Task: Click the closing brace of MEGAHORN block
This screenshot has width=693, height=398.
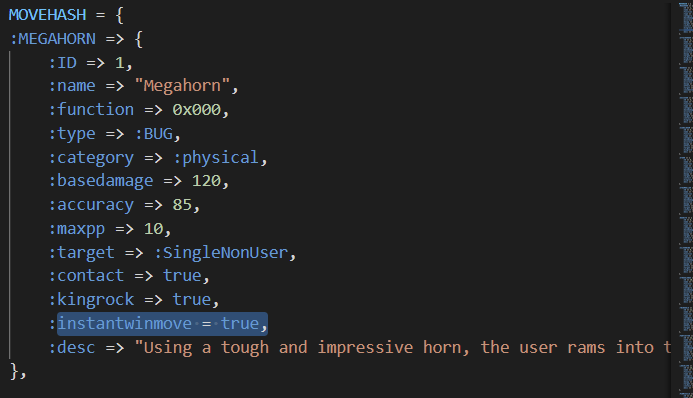Action: [14, 371]
